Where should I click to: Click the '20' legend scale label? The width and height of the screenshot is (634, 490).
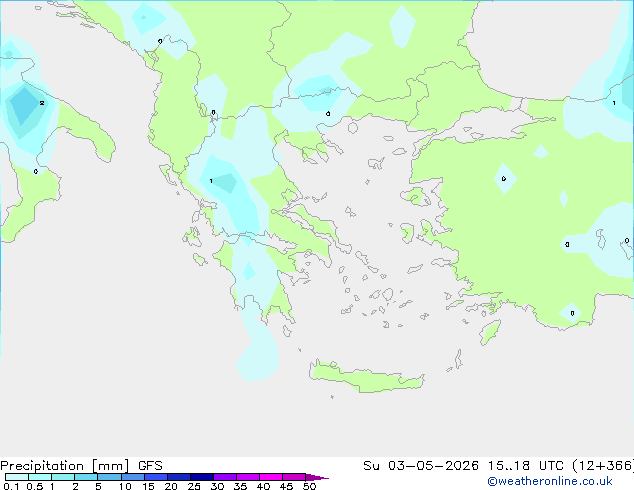171,486
